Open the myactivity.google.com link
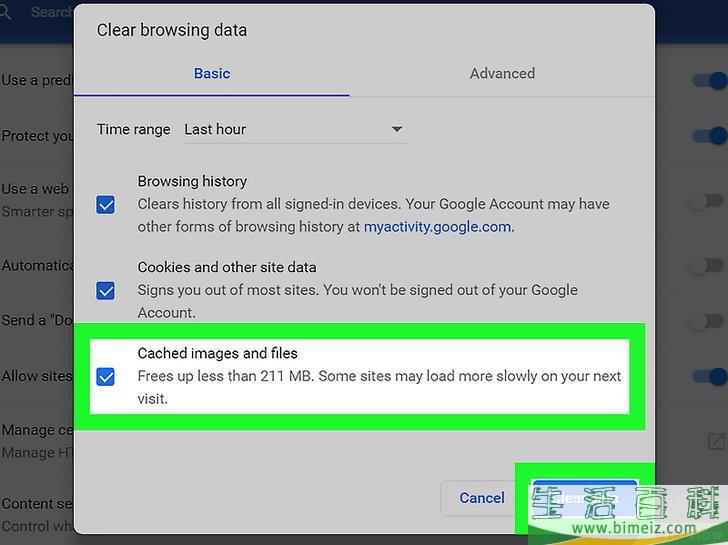 [x=437, y=227]
